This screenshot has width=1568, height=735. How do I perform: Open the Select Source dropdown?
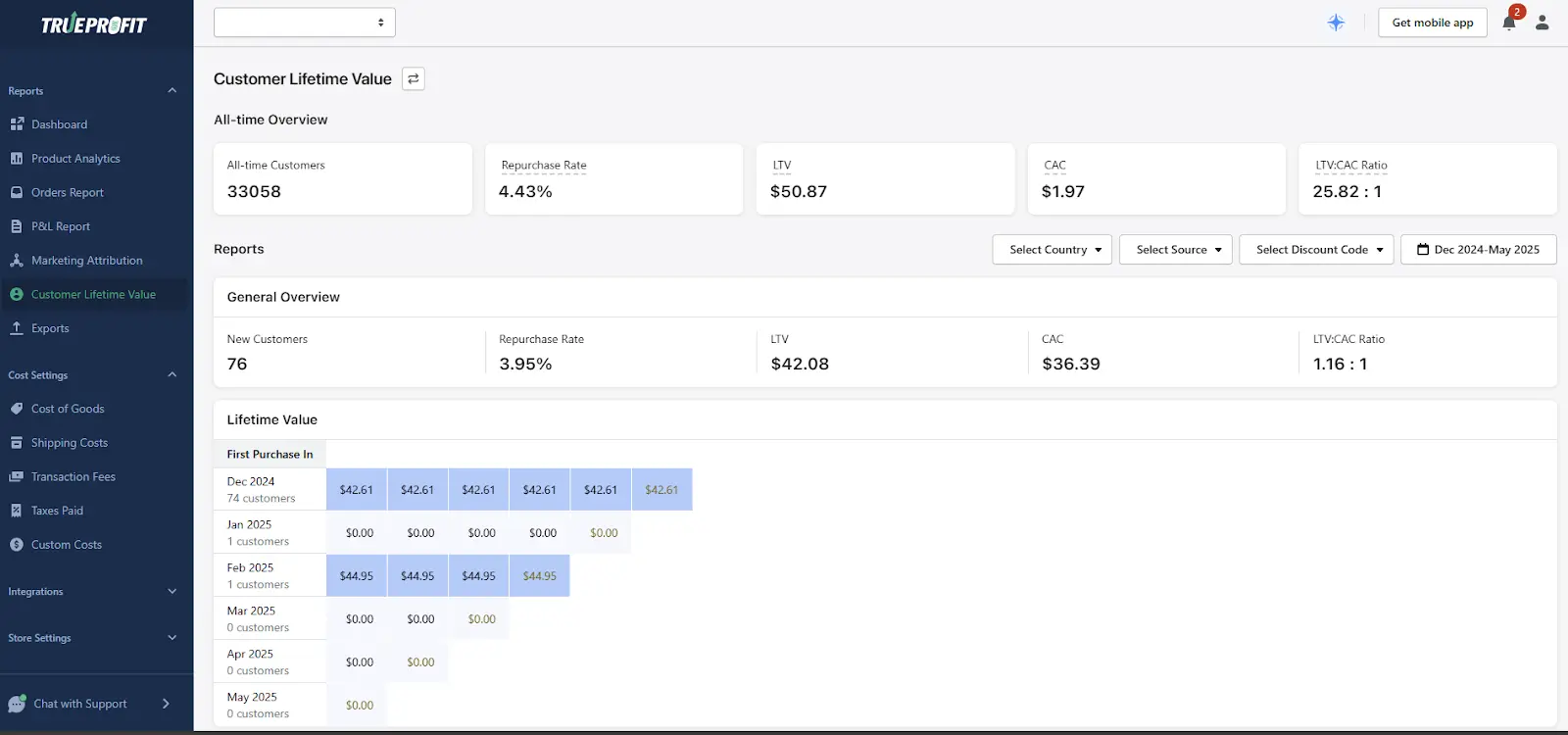(1176, 250)
